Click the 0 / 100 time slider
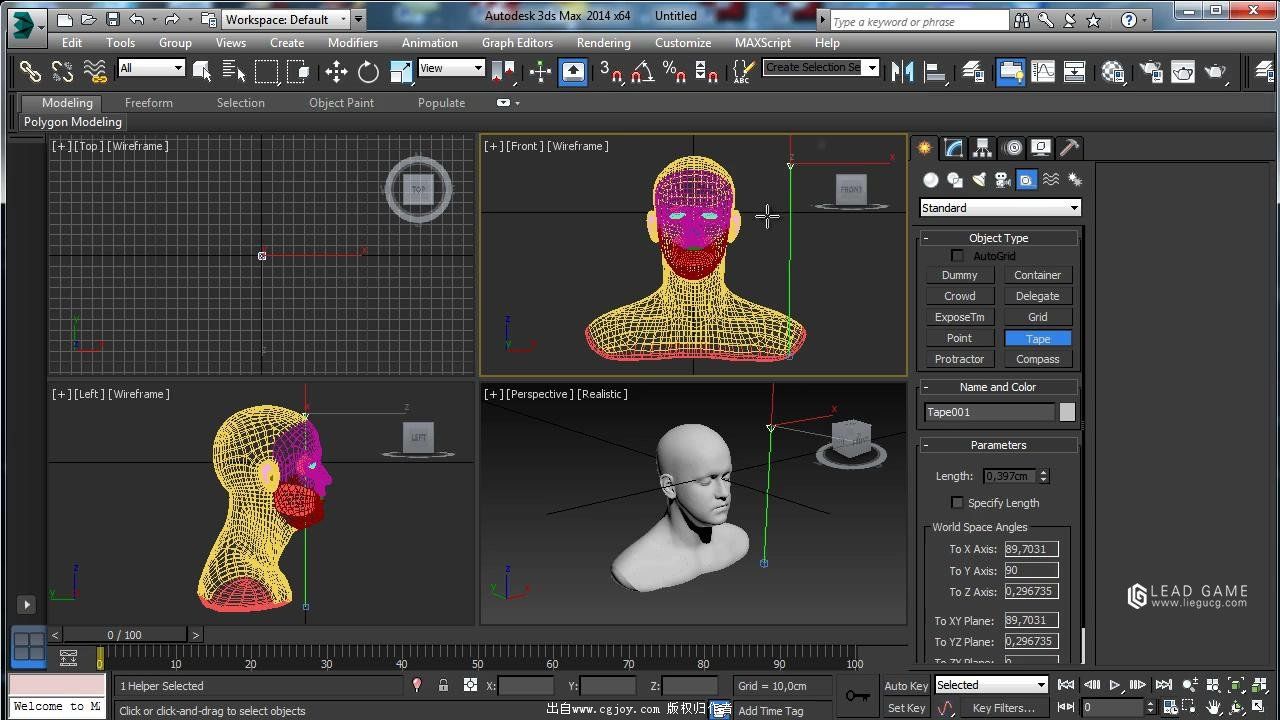 125,635
